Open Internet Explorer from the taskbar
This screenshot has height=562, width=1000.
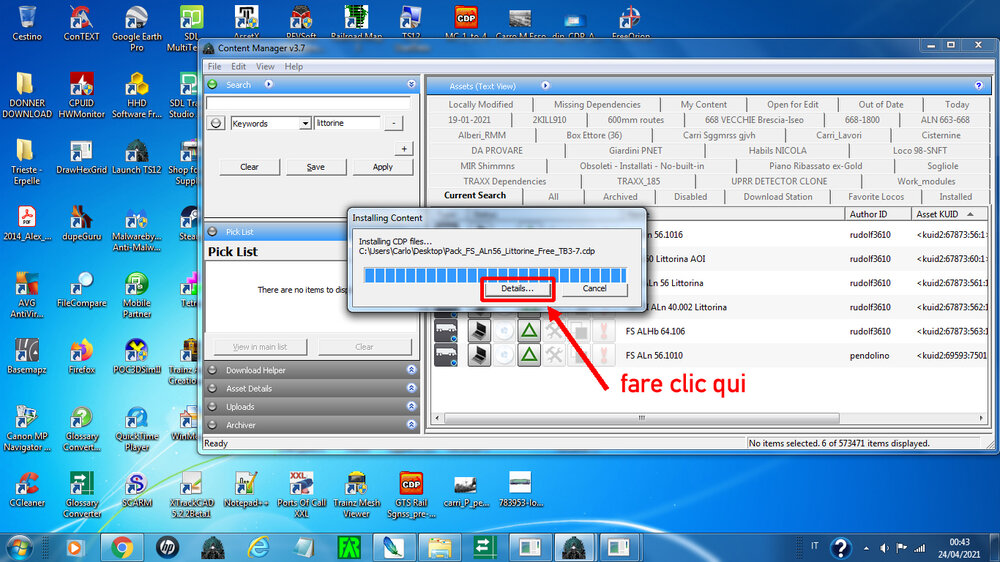(x=258, y=547)
